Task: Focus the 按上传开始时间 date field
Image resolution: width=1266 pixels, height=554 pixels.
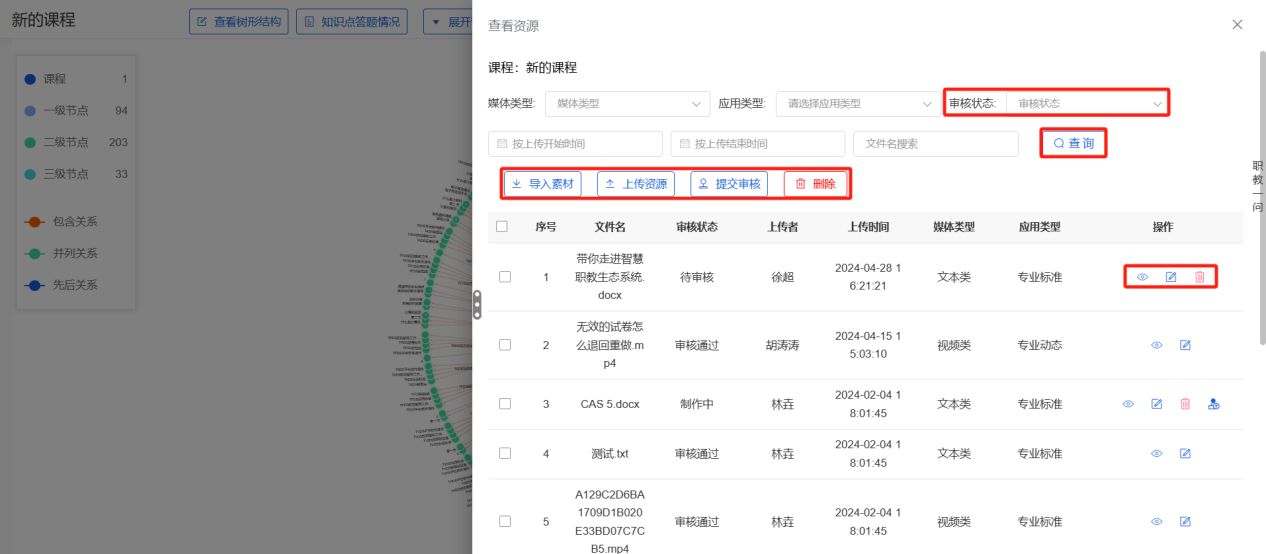Action: click(575, 144)
